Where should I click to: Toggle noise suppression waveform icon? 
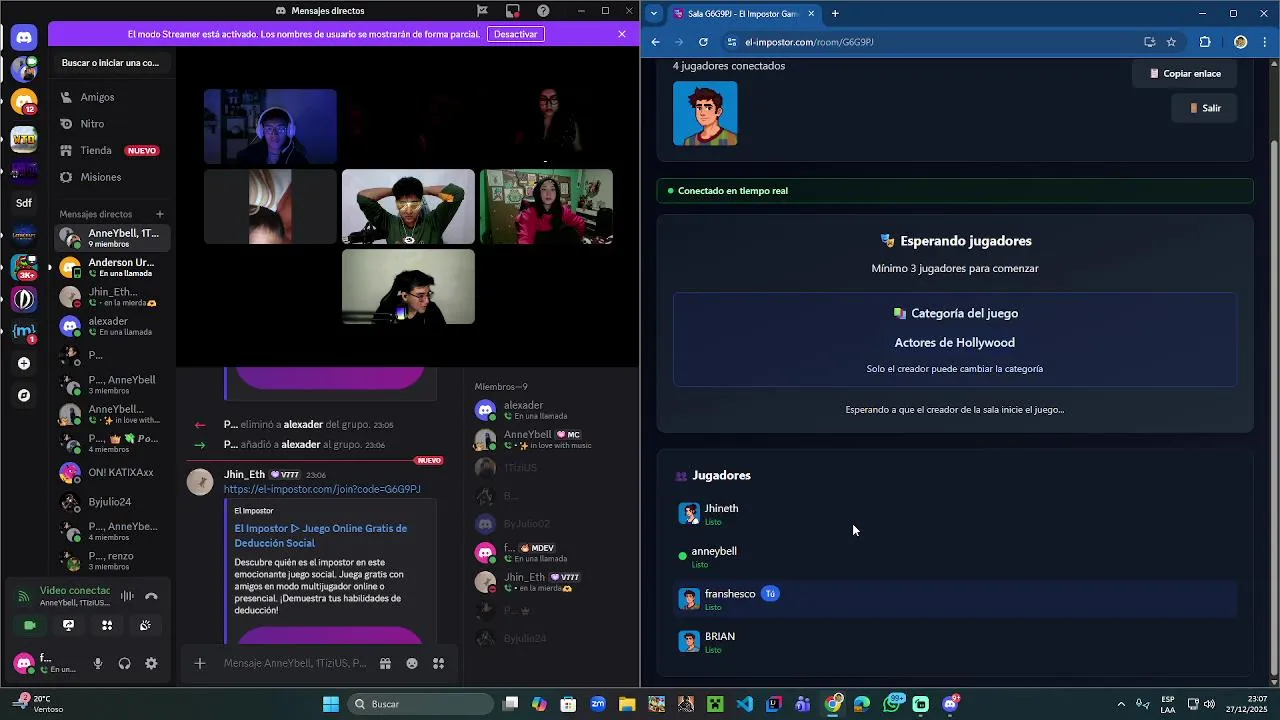pyautogui.click(x=127, y=596)
